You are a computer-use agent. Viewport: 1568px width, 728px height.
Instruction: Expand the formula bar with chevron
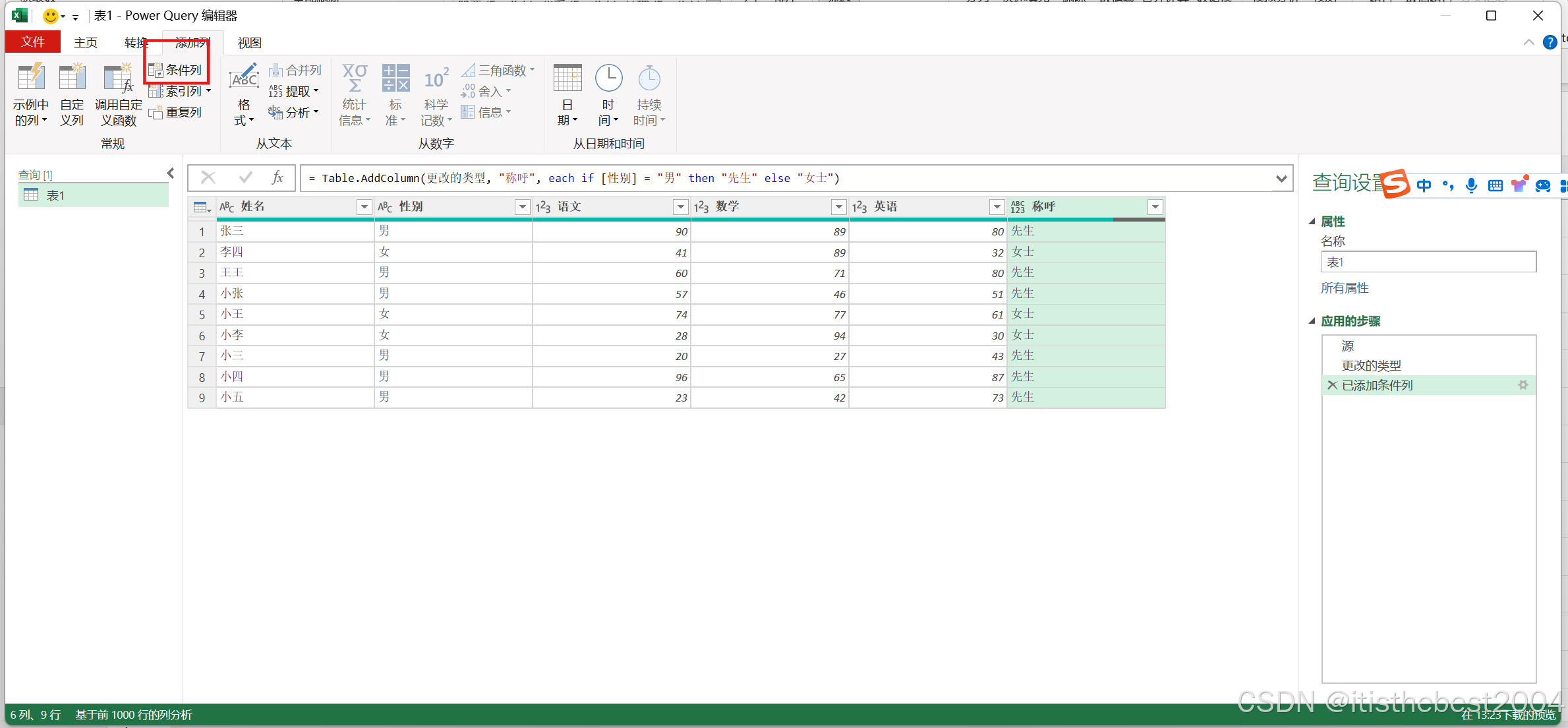(x=1281, y=178)
